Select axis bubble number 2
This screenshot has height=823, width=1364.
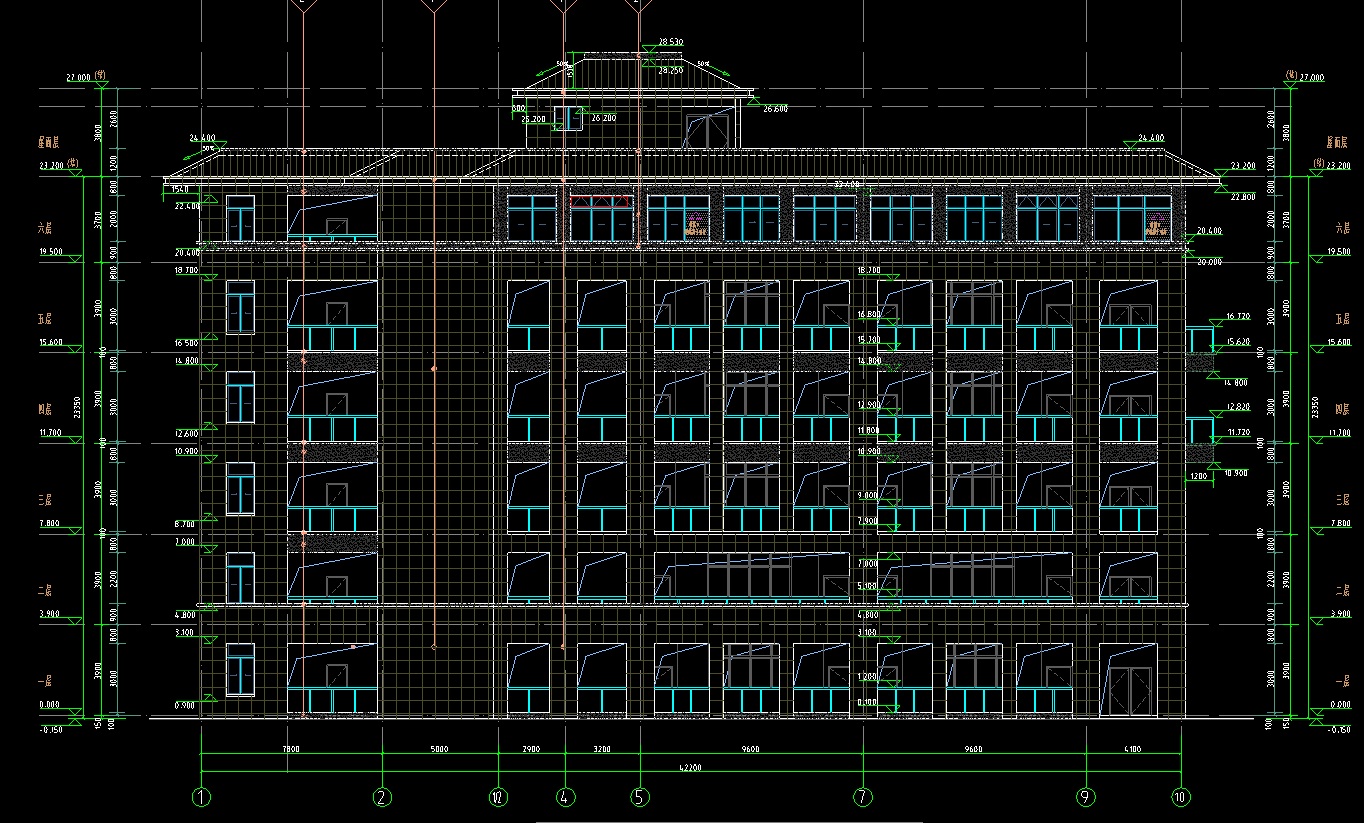click(381, 797)
